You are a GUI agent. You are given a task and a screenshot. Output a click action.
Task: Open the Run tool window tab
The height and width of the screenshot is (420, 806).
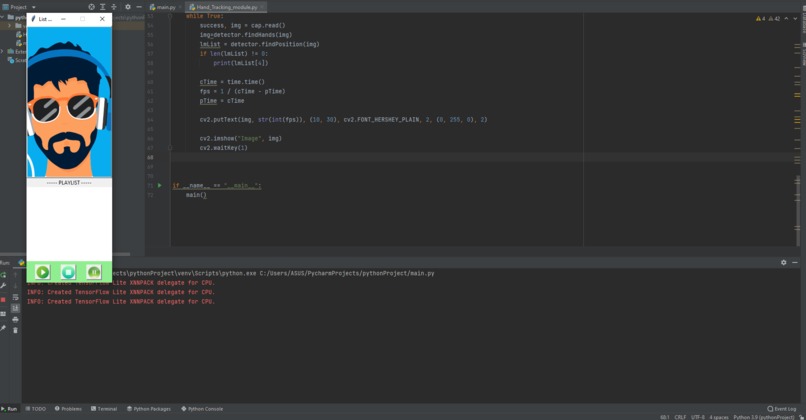pos(9,409)
